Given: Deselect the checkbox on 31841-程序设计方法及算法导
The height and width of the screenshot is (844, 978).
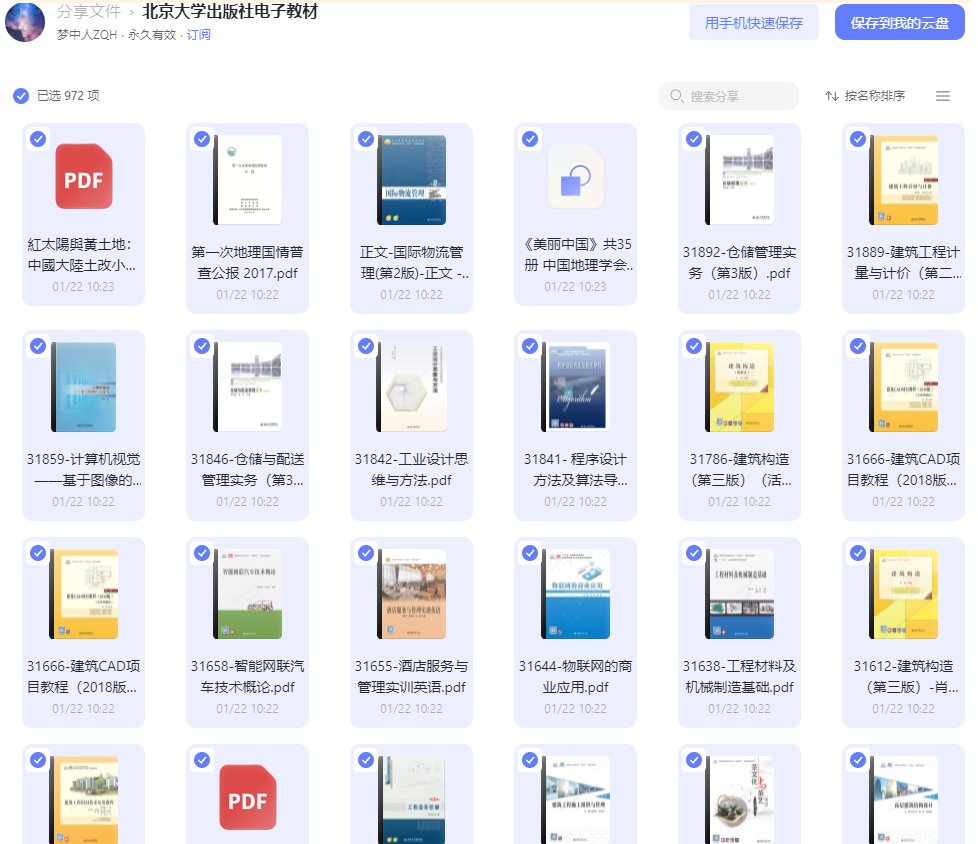Looking at the screenshot, I should tap(530, 346).
